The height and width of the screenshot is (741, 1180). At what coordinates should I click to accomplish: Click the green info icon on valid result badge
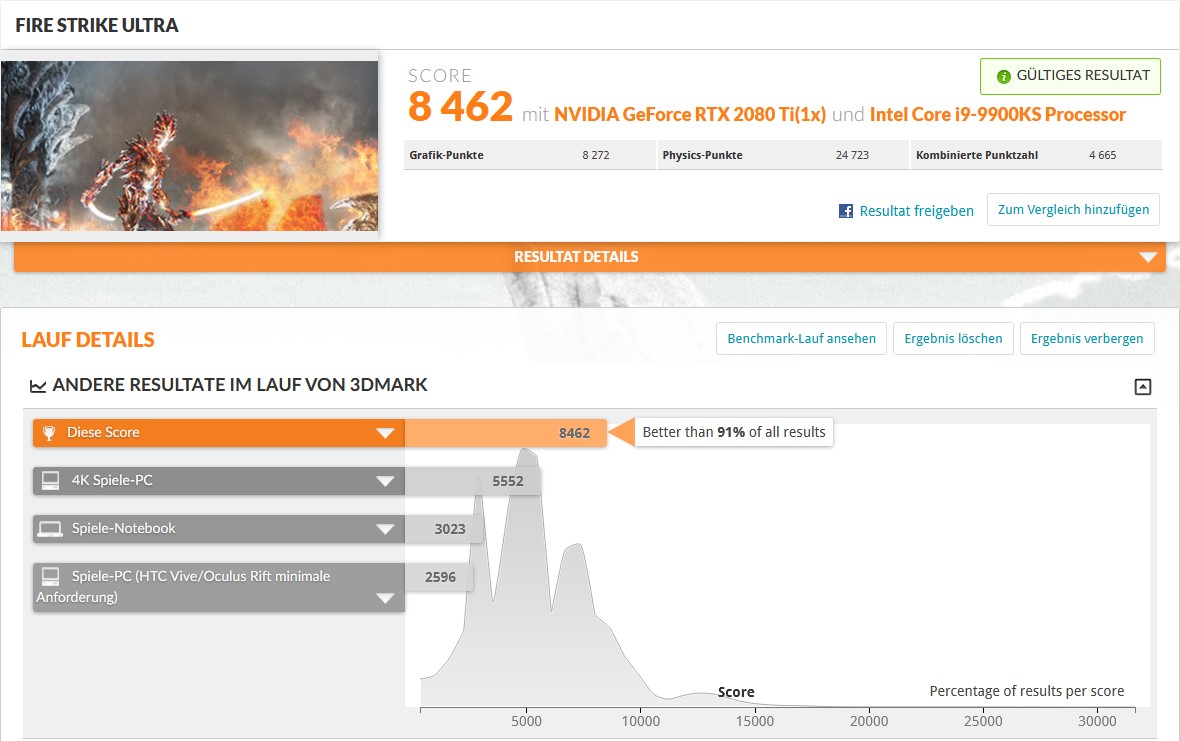(x=1003, y=76)
